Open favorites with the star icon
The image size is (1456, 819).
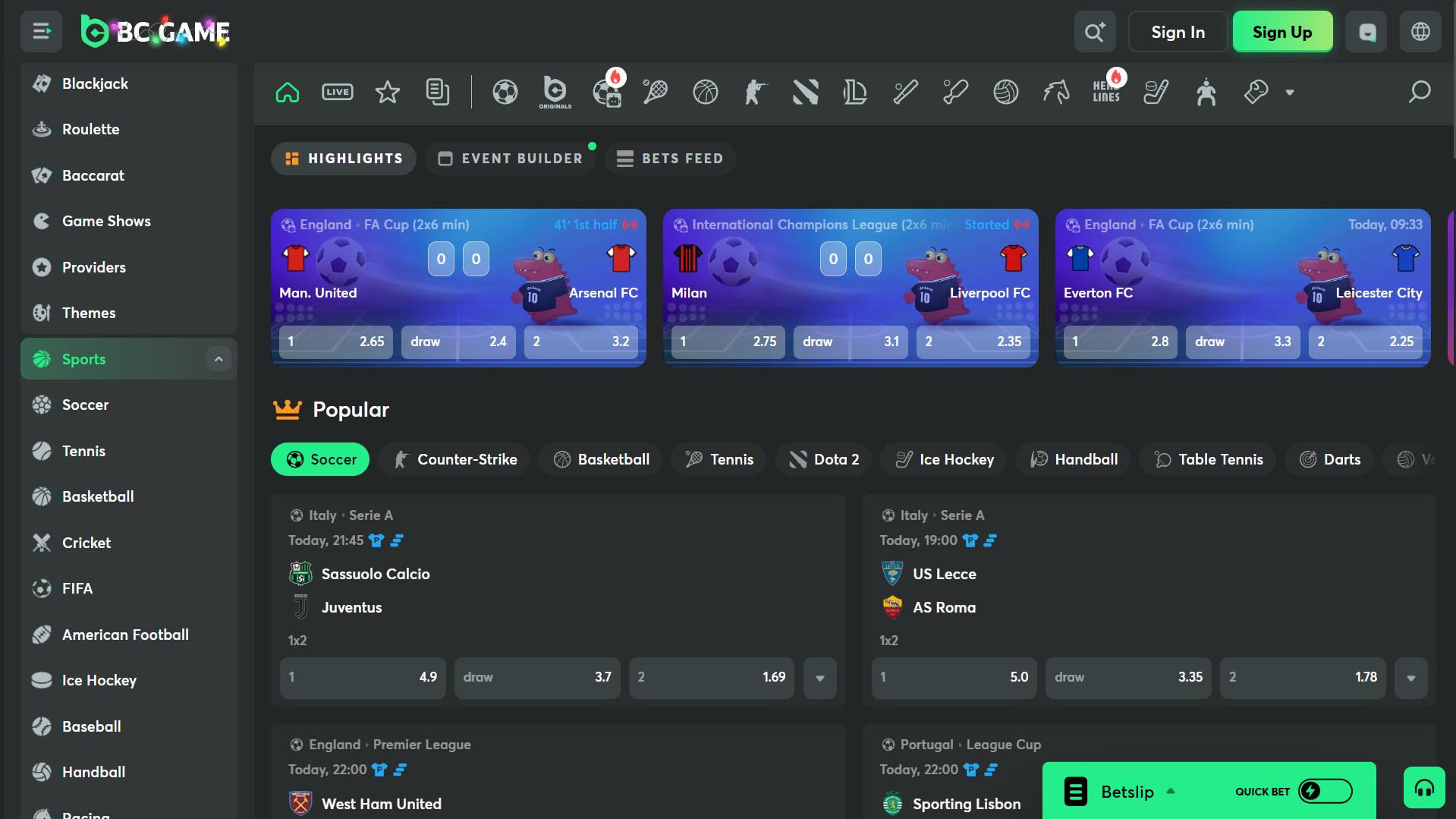click(x=388, y=93)
